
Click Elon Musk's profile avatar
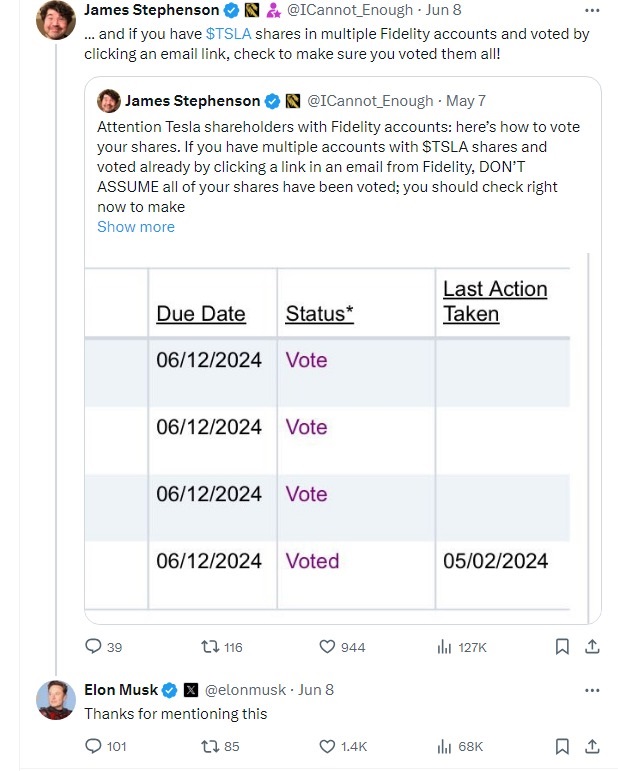point(56,700)
